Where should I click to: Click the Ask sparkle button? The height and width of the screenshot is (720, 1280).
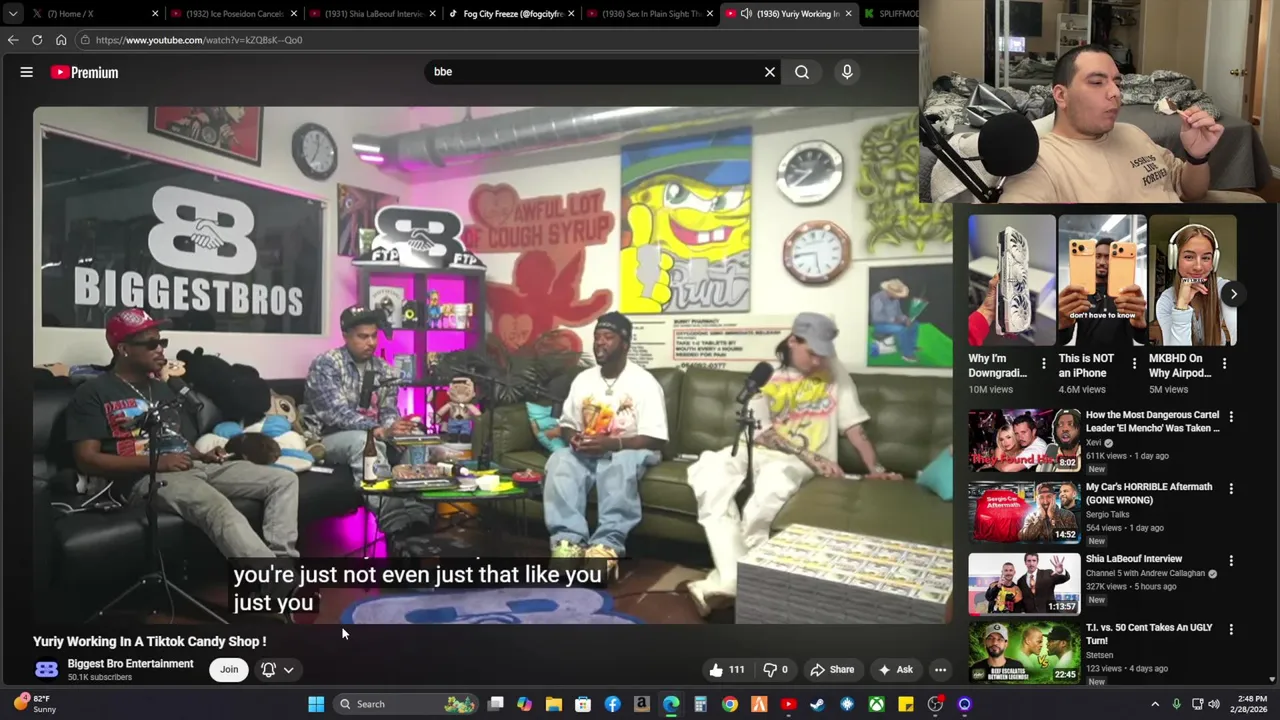click(895, 670)
